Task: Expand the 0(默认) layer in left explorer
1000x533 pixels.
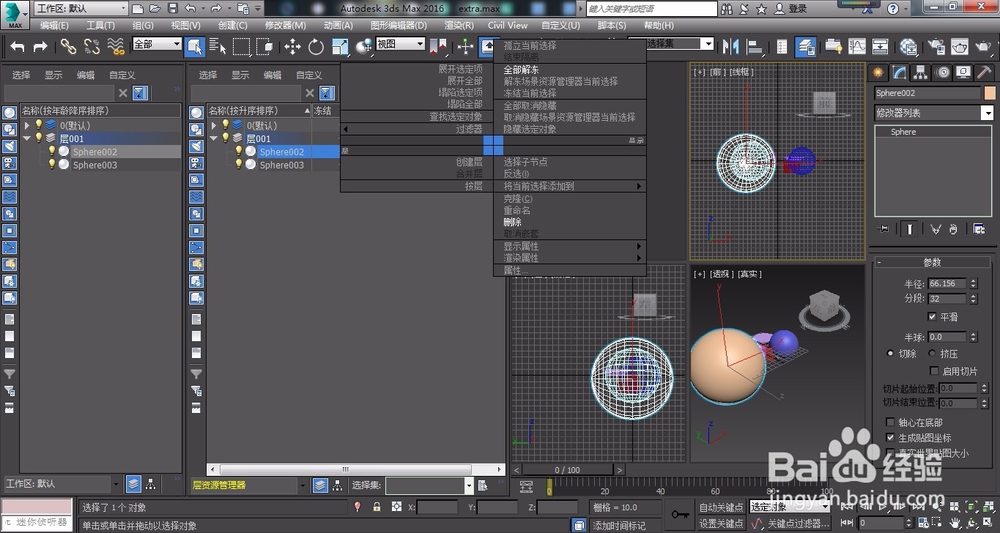Action: [27, 126]
